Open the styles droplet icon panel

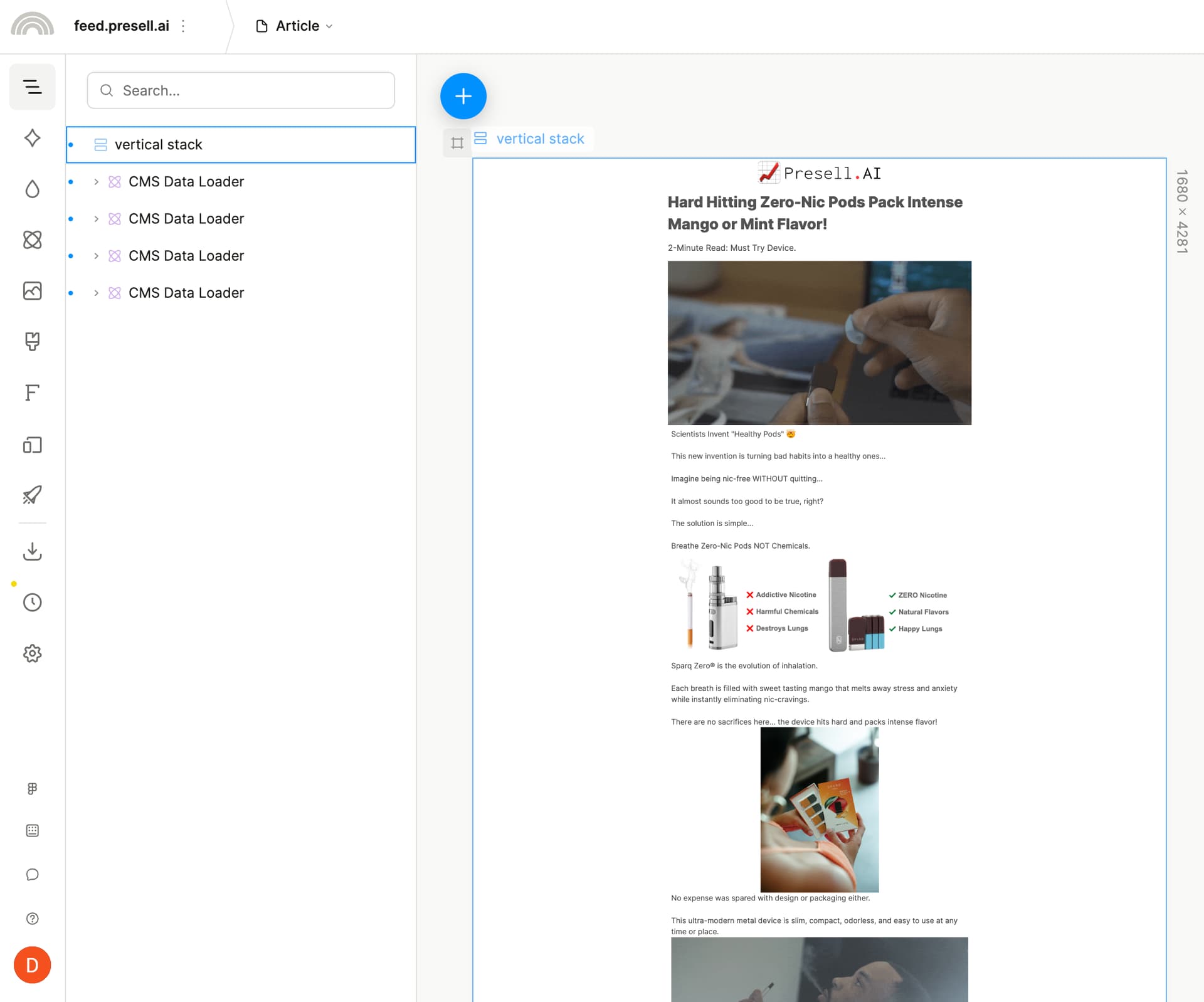32,189
